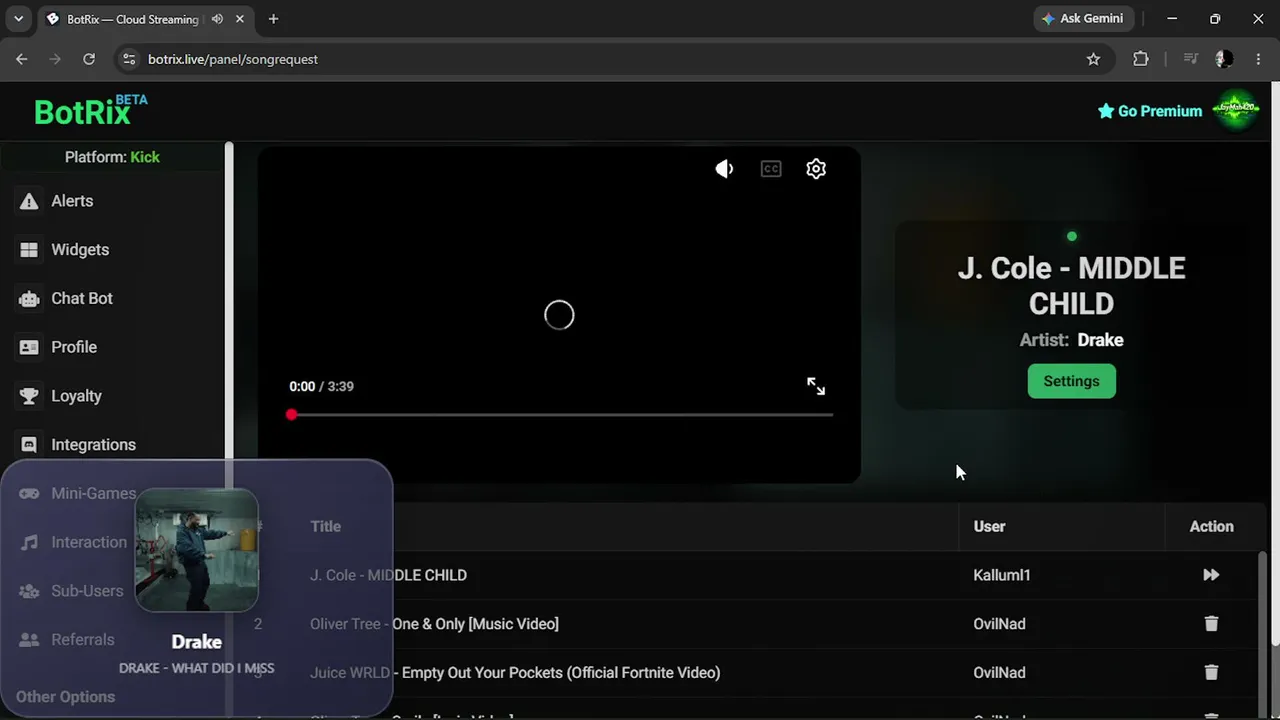1280x720 pixels.
Task: Click the Go Premium link
Action: 1150,111
